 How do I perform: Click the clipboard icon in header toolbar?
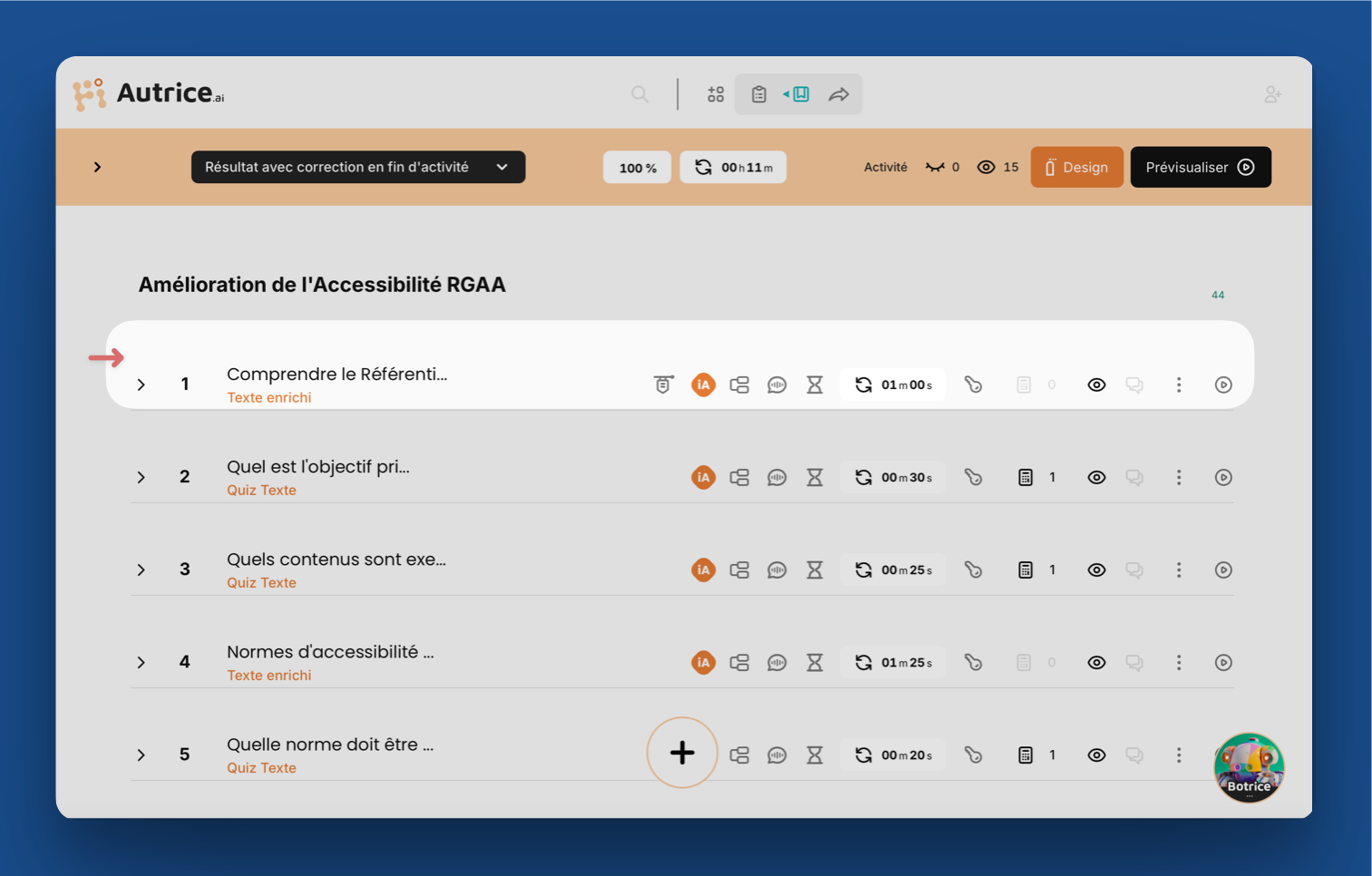tap(759, 94)
